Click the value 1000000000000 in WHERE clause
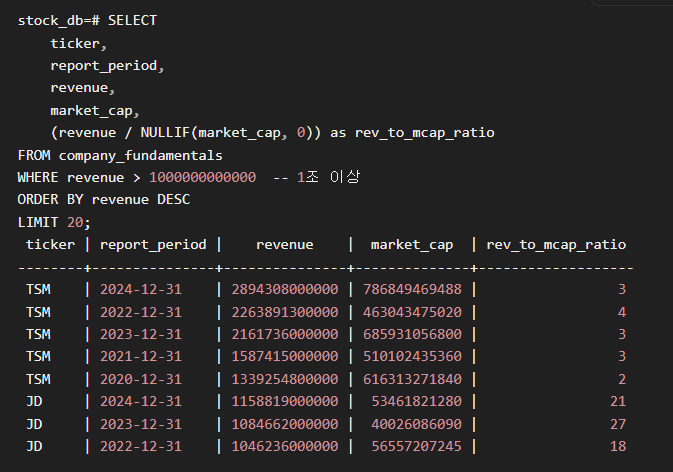Viewport: 673px width, 472px height. point(202,178)
